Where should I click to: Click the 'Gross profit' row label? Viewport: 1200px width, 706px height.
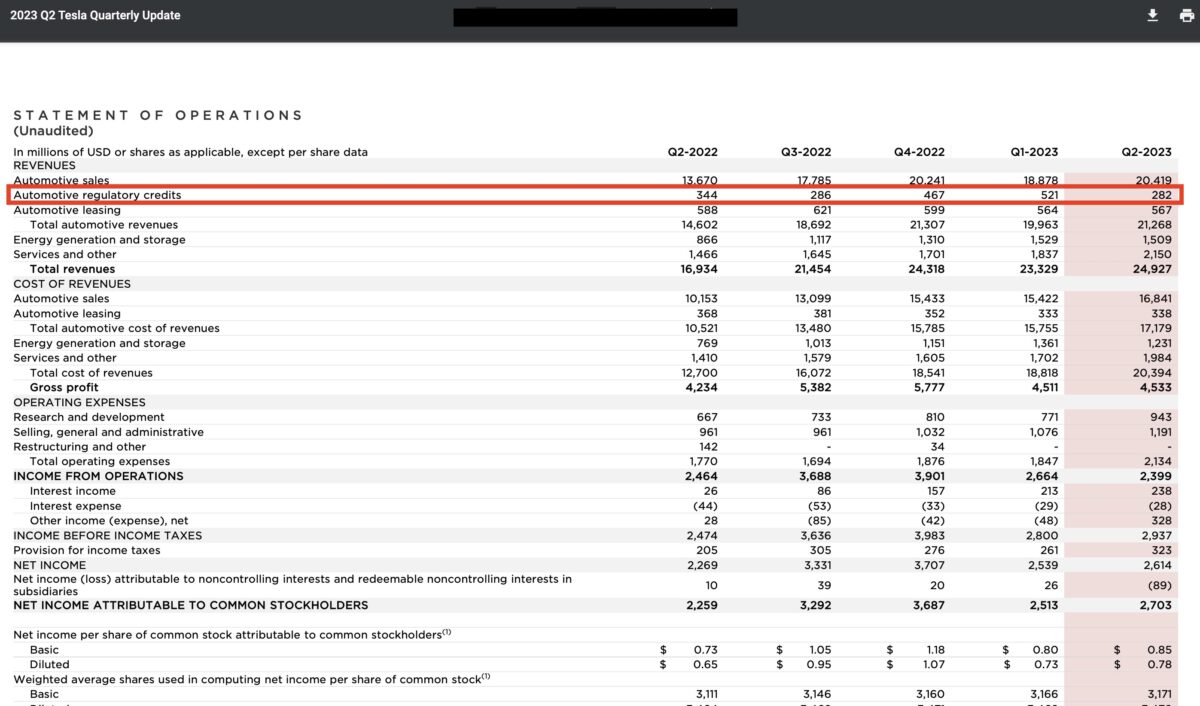coord(64,387)
